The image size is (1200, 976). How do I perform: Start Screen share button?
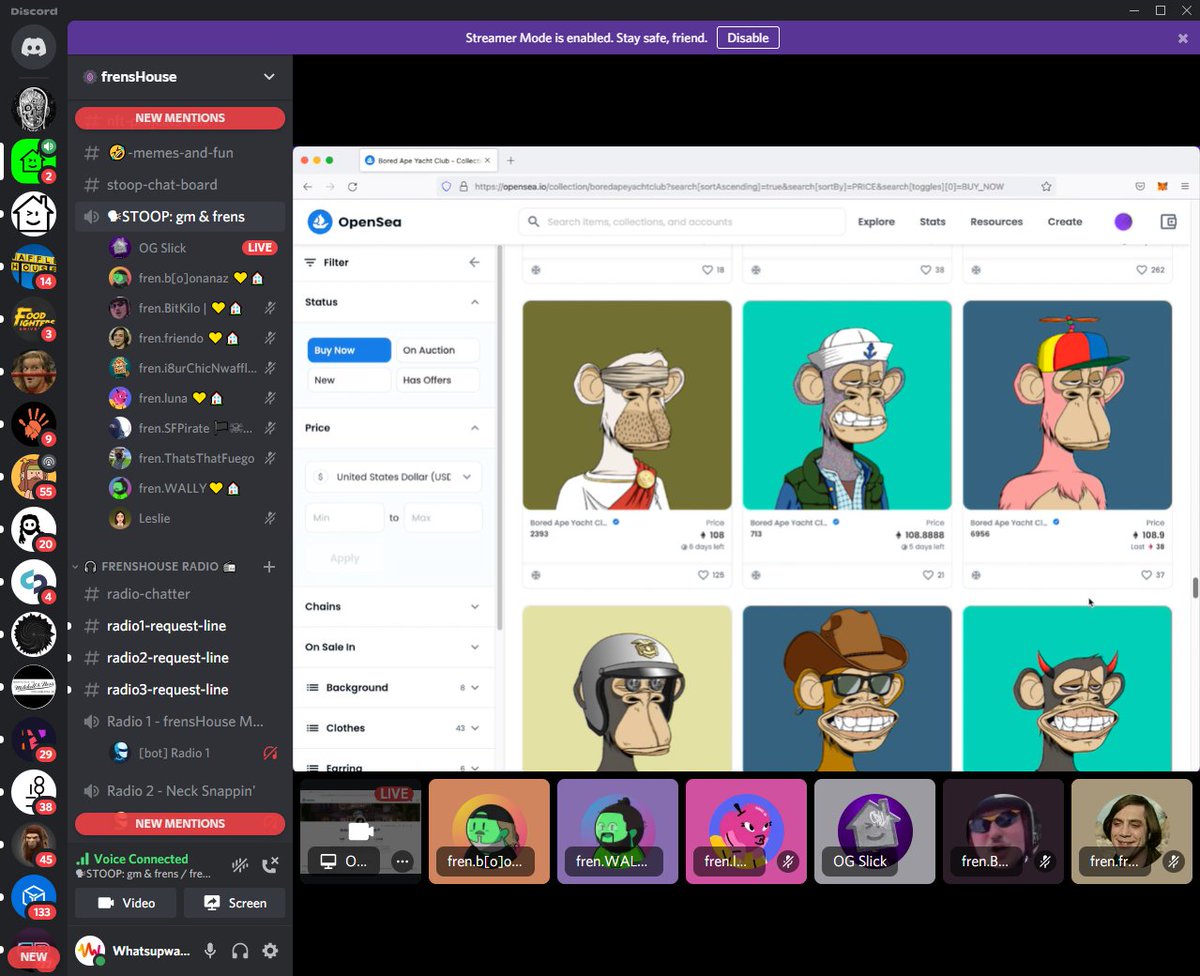pos(235,903)
